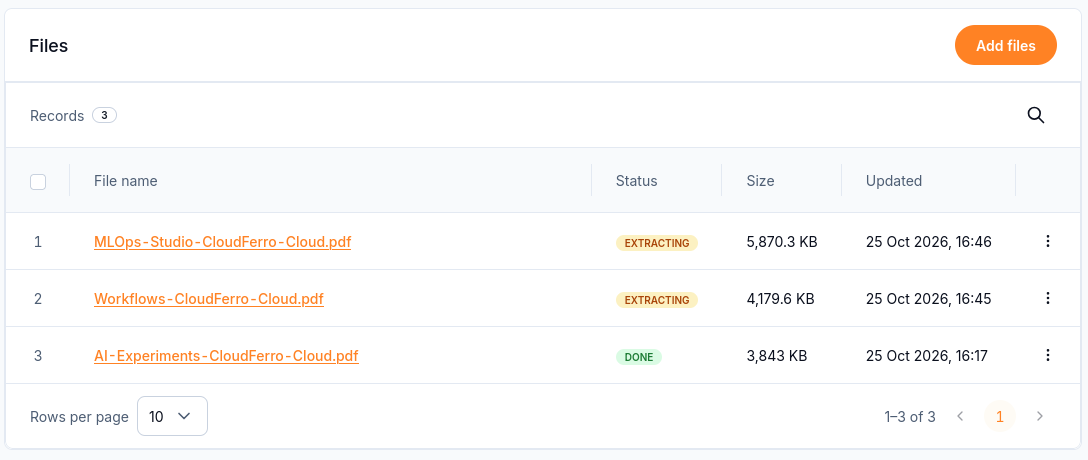Open MLOps-Studio-CloudFerro-Cloud.pdf link
This screenshot has height=460, width=1088.
click(222, 242)
